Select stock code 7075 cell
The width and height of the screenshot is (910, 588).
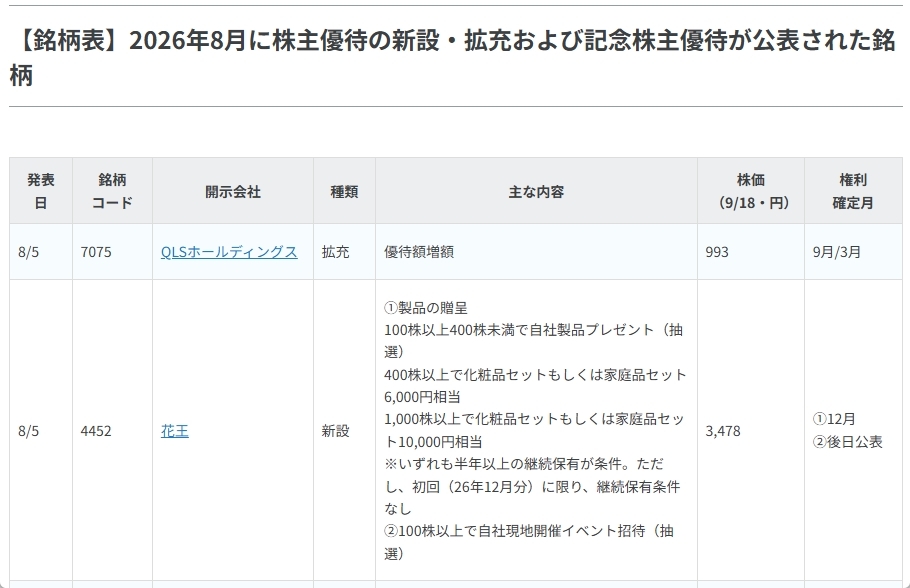pos(112,252)
